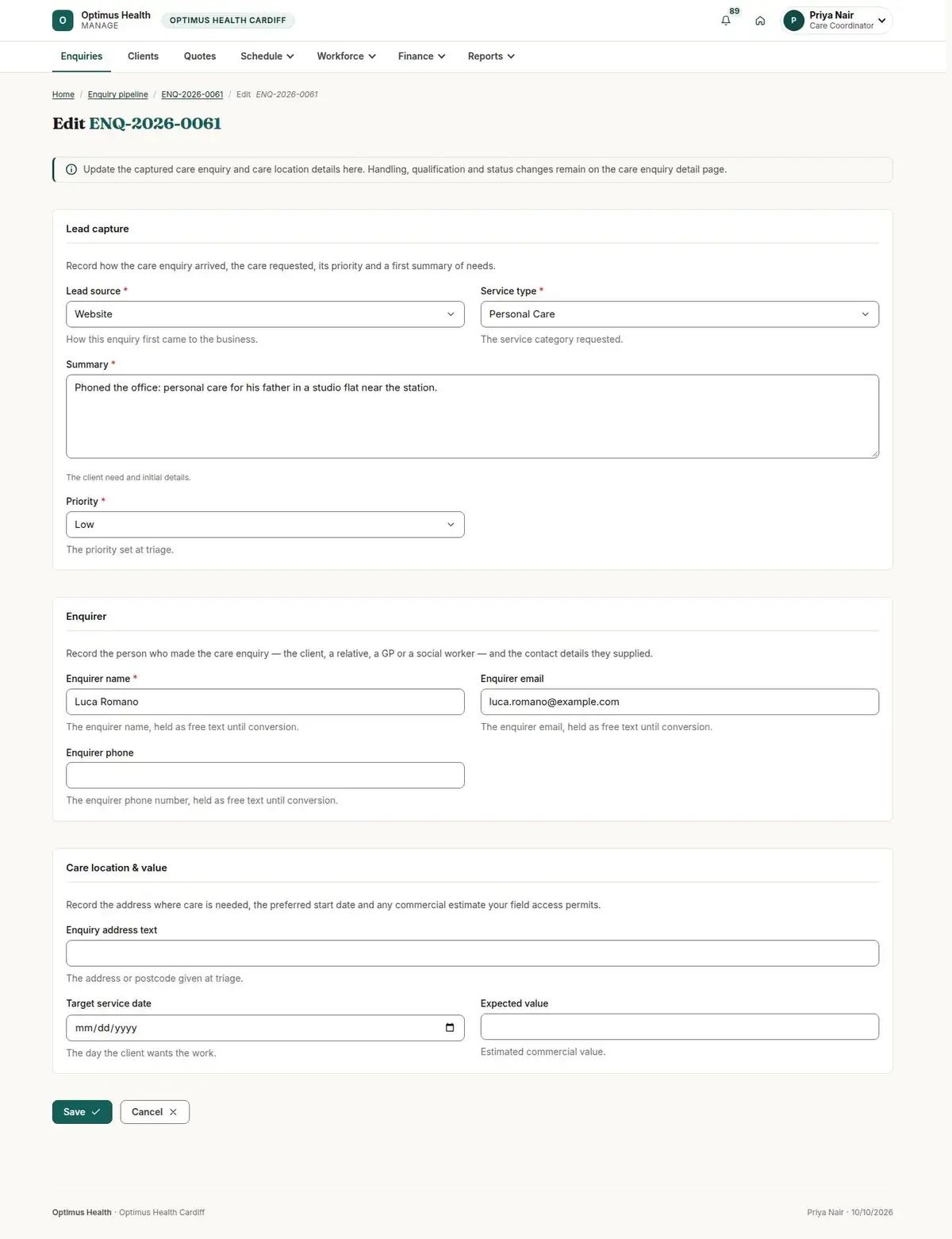
Task: Focus the Expected value field
Action: point(679,1026)
